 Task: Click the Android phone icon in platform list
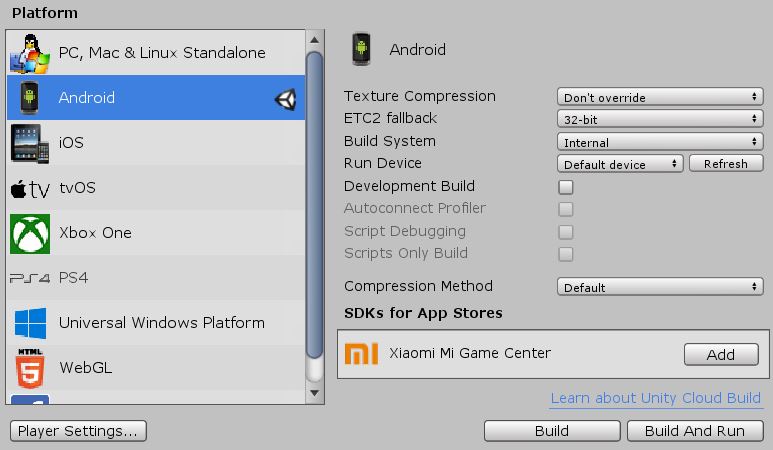tap(30, 98)
